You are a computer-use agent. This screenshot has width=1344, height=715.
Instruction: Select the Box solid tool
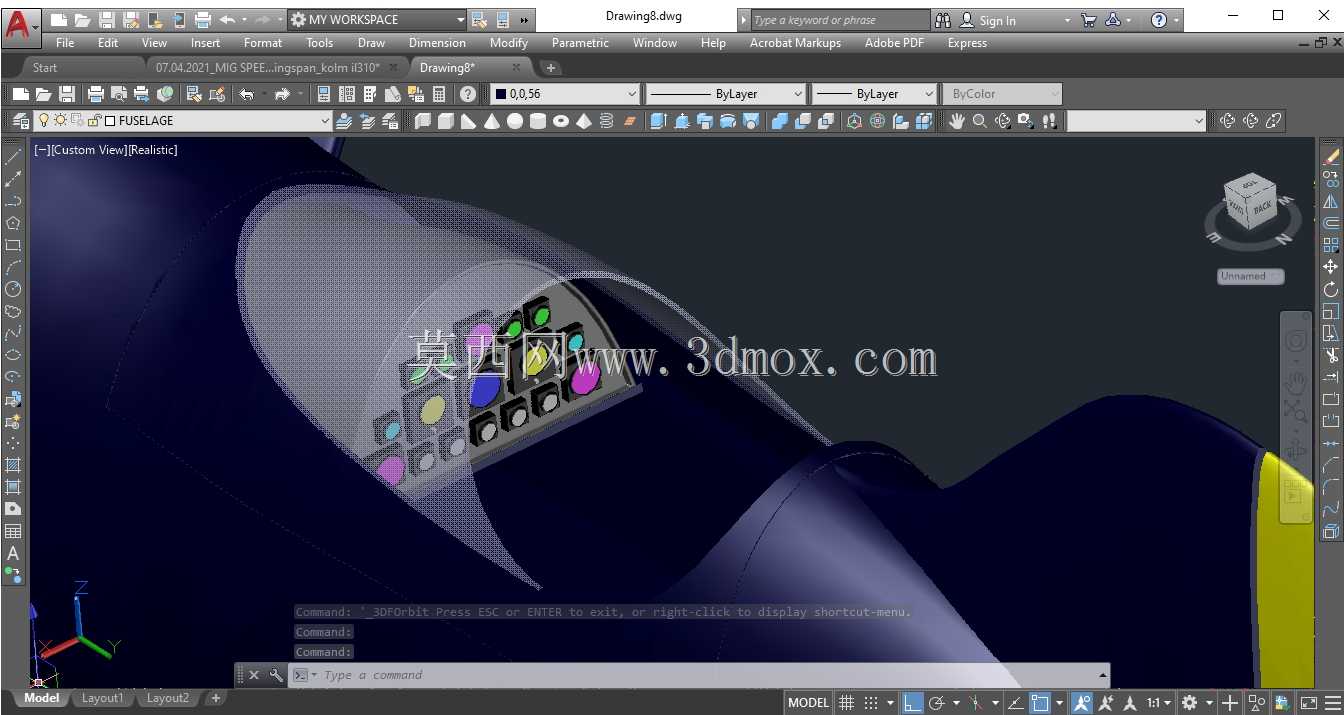pyautogui.click(x=446, y=121)
